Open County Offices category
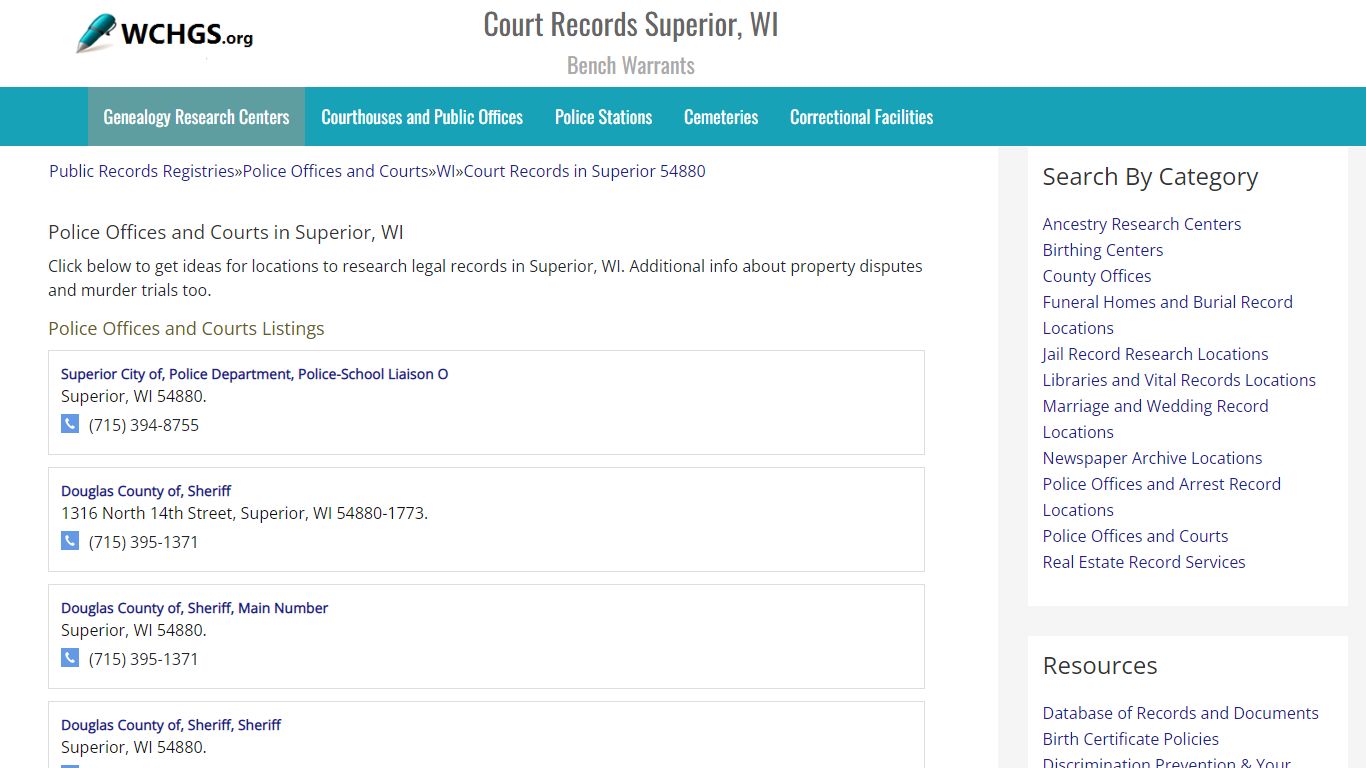1366x768 pixels. click(x=1097, y=276)
